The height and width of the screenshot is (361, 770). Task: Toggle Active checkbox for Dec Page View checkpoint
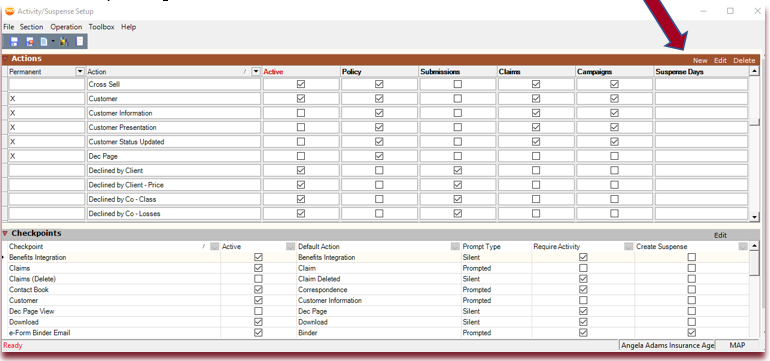click(x=258, y=311)
